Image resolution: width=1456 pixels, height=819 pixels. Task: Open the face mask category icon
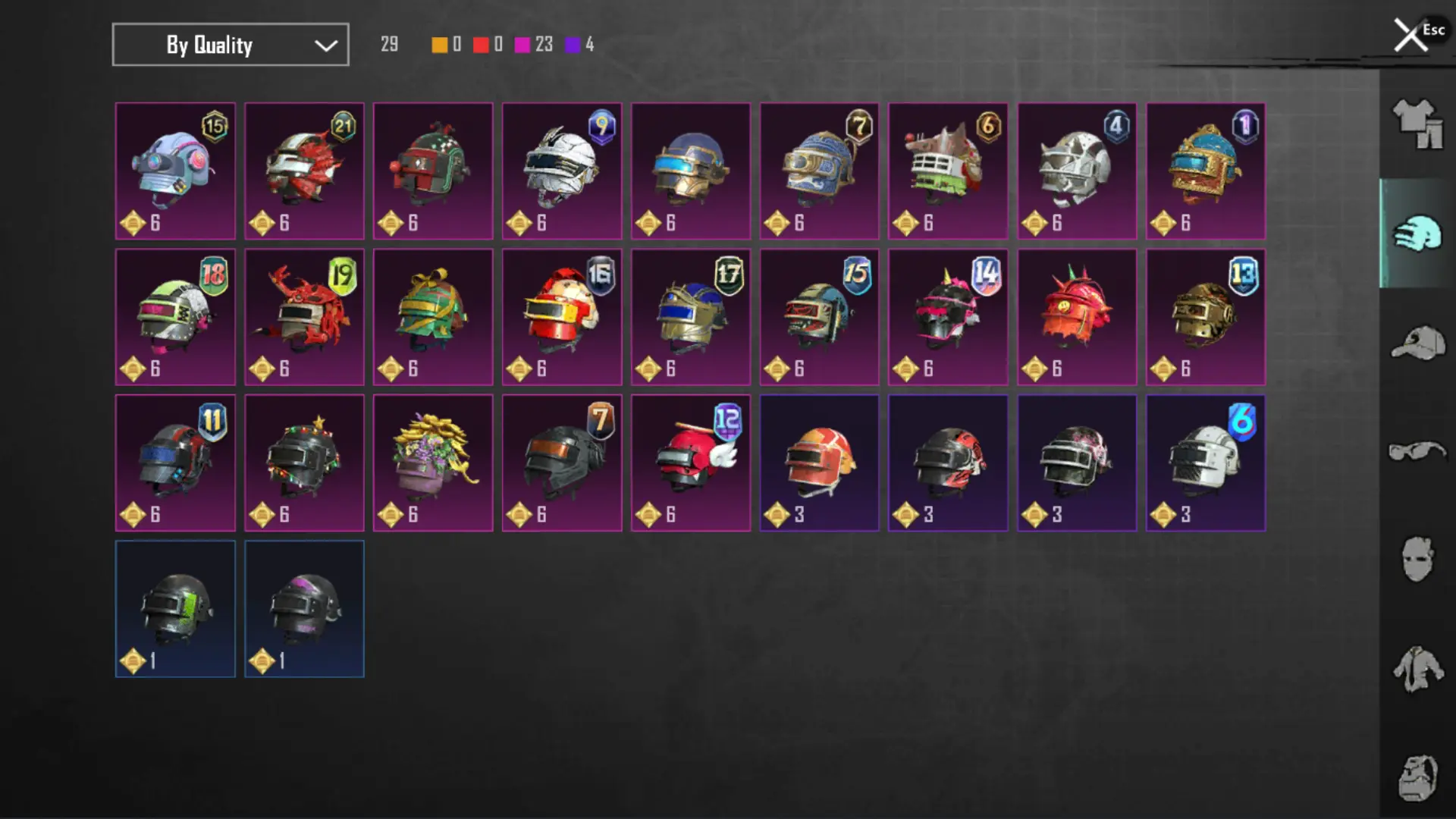tap(1417, 560)
